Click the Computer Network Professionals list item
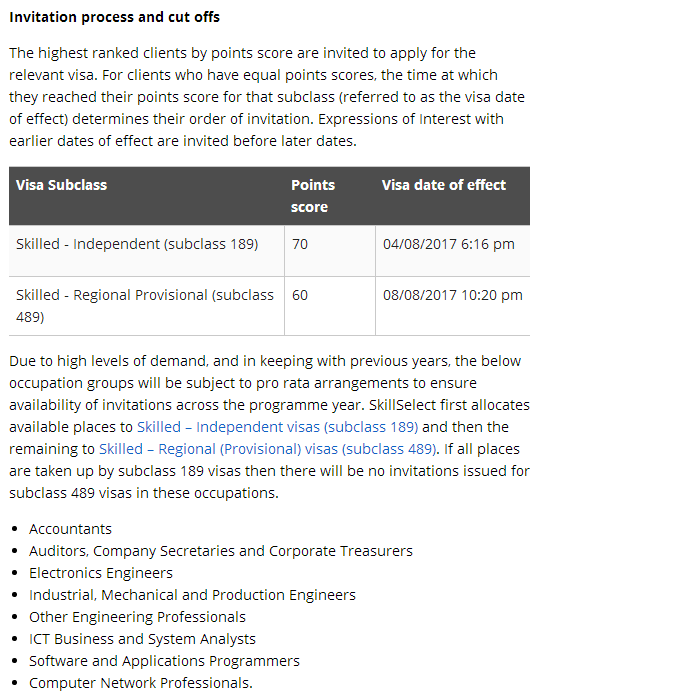 point(141,683)
